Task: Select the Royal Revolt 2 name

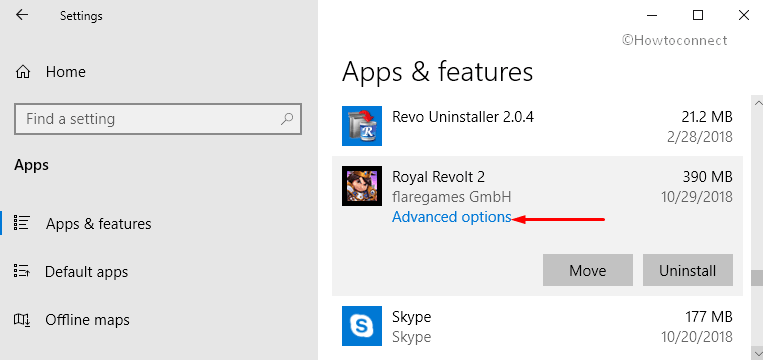Action: tap(438, 176)
